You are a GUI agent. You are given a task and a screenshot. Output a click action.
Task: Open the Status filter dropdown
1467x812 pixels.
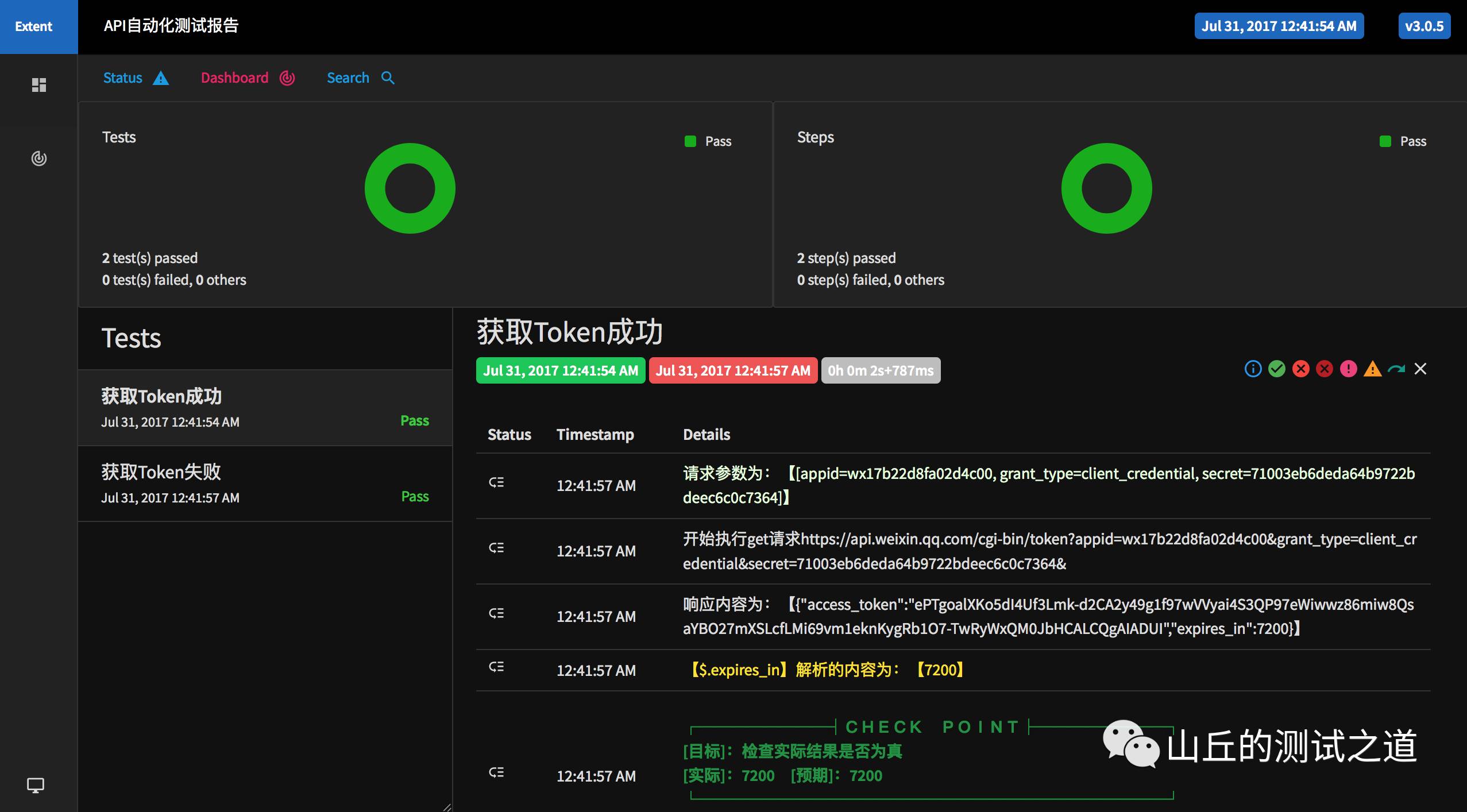pyautogui.click(x=136, y=78)
